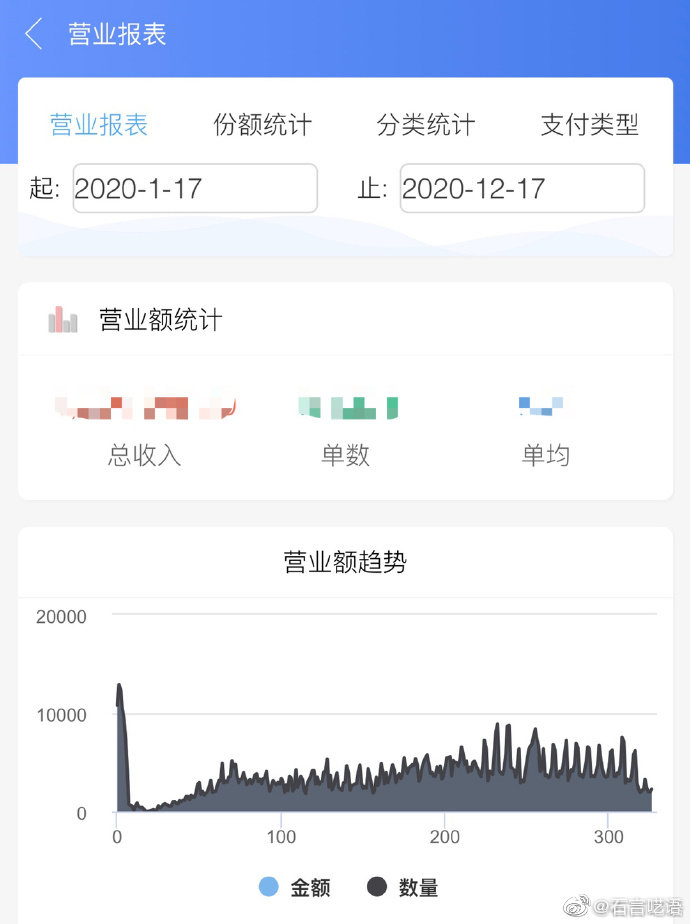The width and height of the screenshot is (690, 924).
Task: Select the 分类统计 tab
Action: [x=426, y=125]
